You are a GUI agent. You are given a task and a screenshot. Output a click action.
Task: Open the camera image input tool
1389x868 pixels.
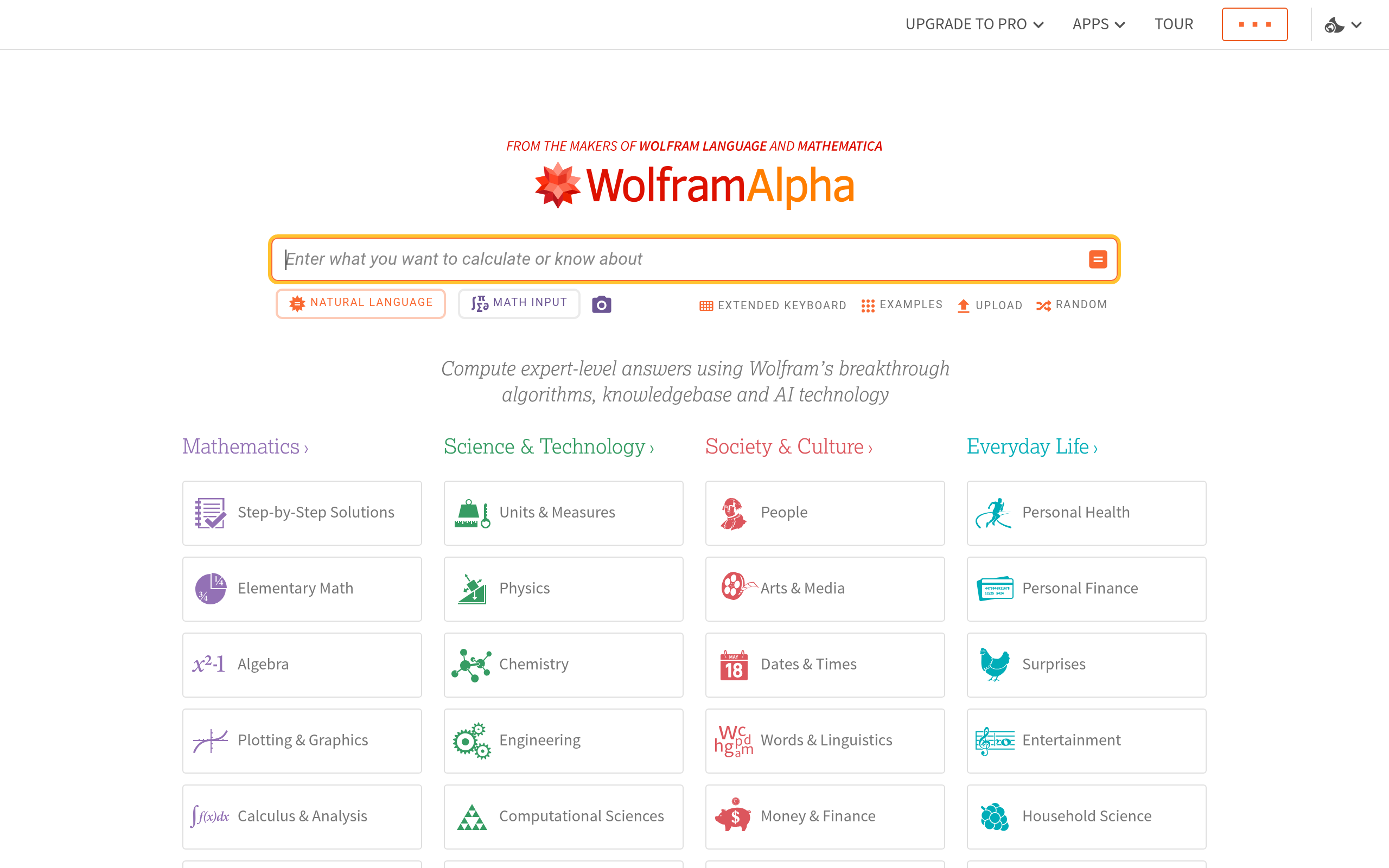coord(601,304)
